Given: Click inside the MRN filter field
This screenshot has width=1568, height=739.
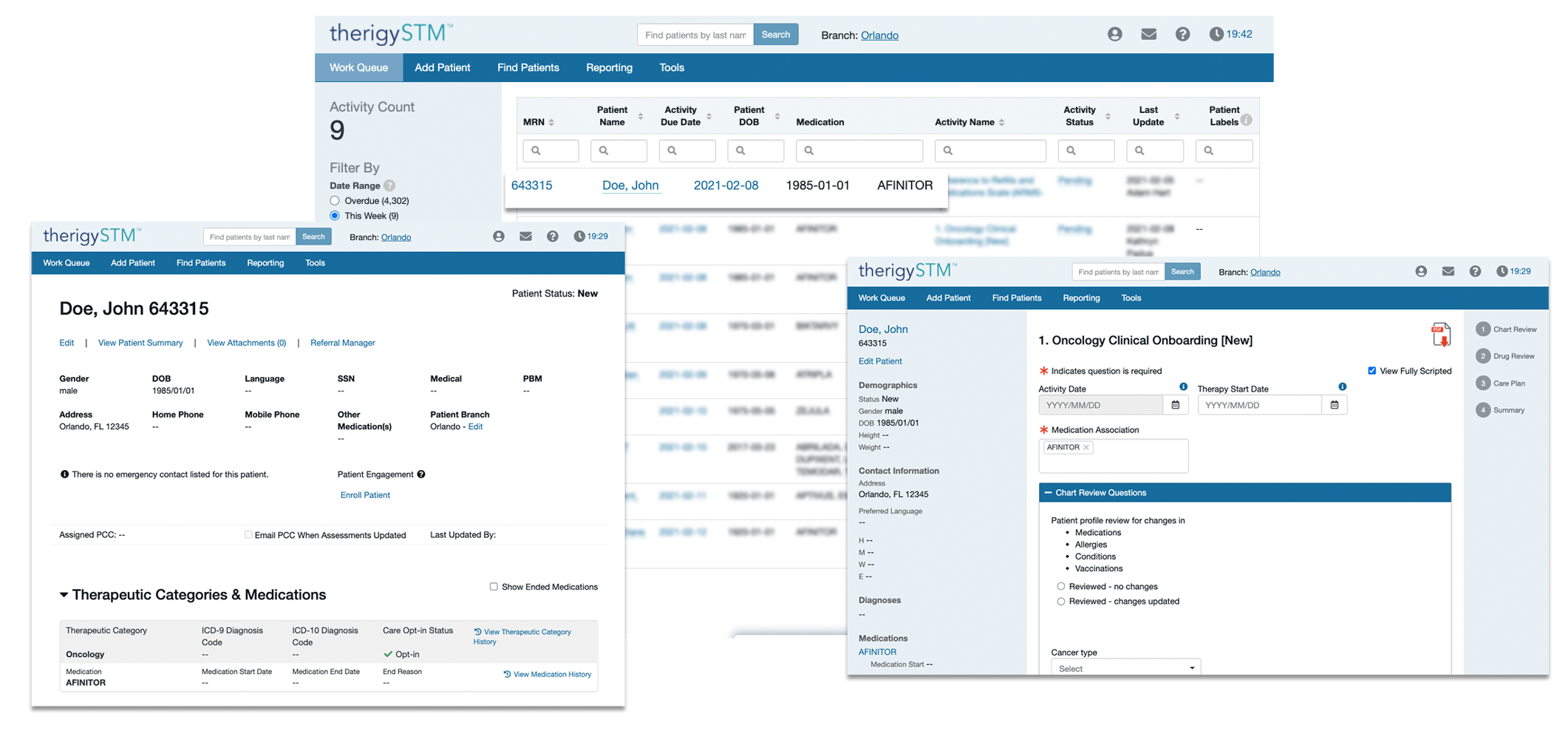Looking at the screenshot, I should [x=550, y=150].
